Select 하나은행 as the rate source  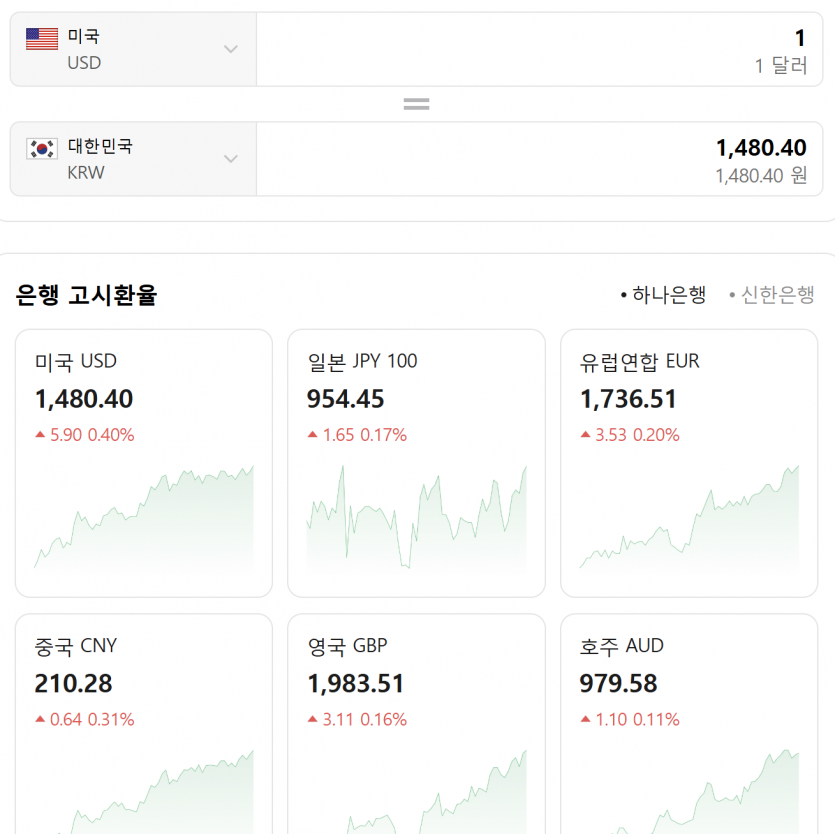[x=663, y=295]
